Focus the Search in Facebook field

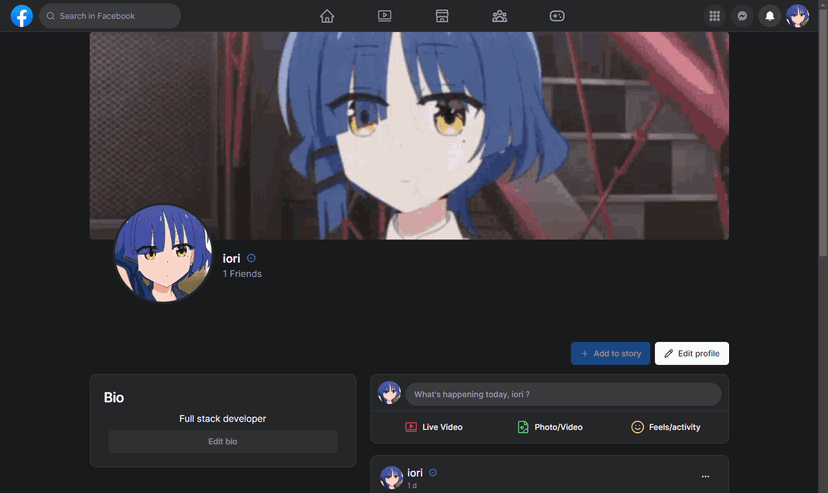tap(110, 16)
